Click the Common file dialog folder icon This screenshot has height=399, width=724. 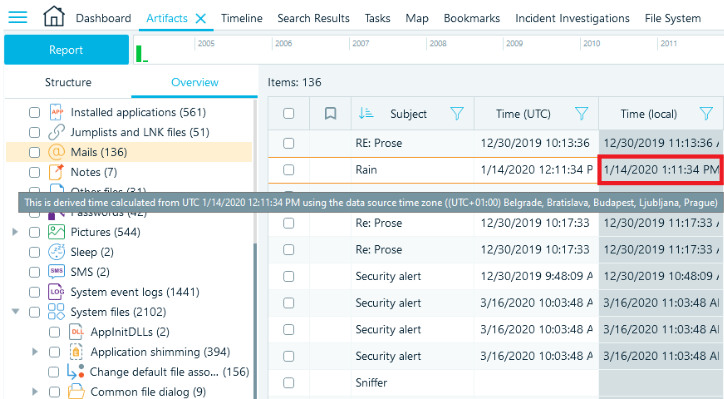point(76,392)
